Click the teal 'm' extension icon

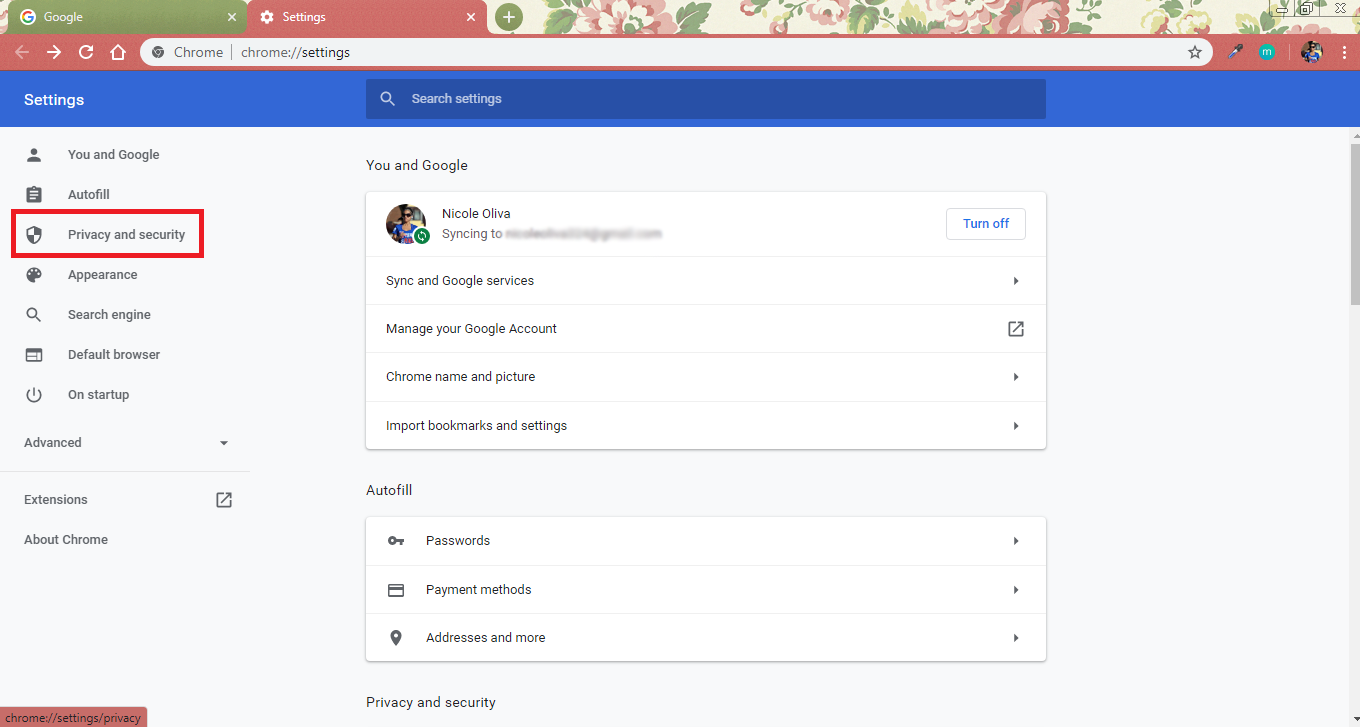pos(1267,52)
